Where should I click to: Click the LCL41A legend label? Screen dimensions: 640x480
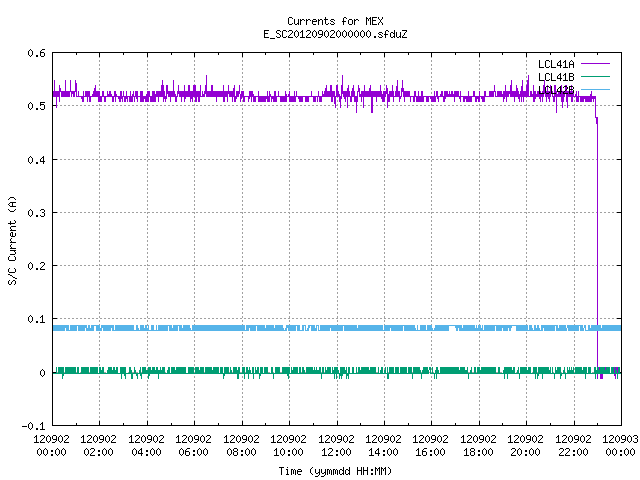556,64
